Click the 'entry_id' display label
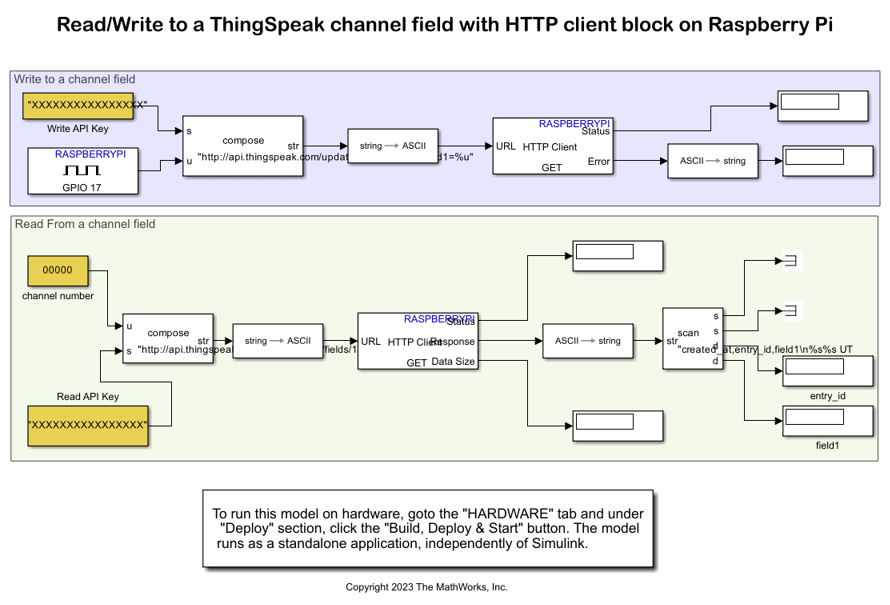890x605 pixels. coord(828,396)
